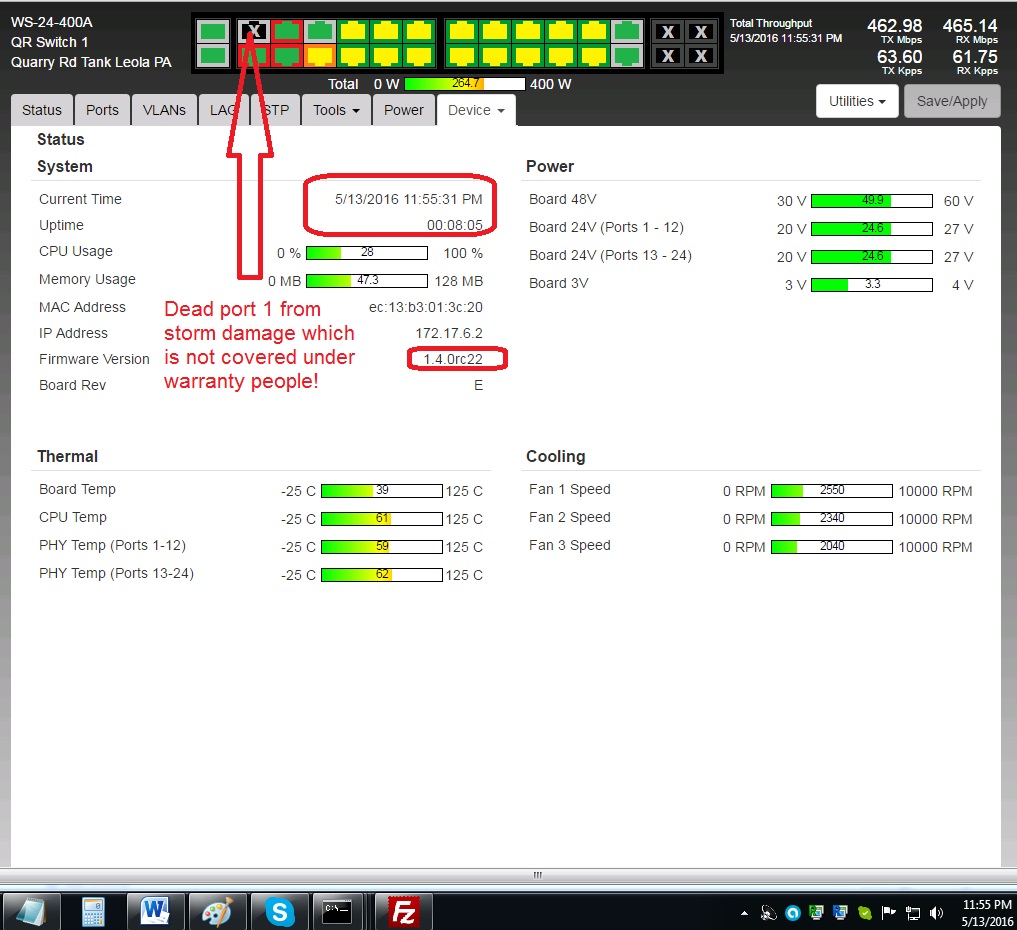This screenshot has height=930, width=1017.
Task: Open Command Prompt taskbar icon
Action: (x=338, y=911)
